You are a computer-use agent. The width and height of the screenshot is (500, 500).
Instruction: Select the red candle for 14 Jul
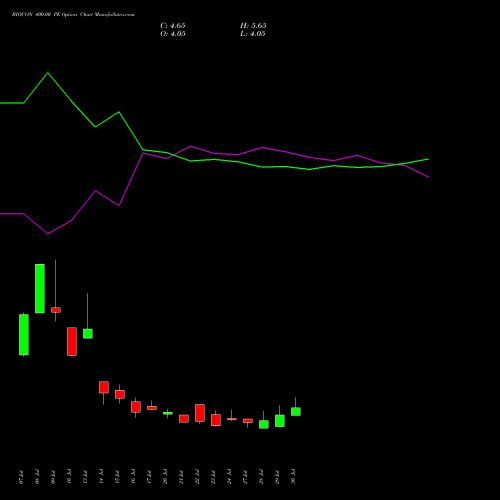(104, 387)
